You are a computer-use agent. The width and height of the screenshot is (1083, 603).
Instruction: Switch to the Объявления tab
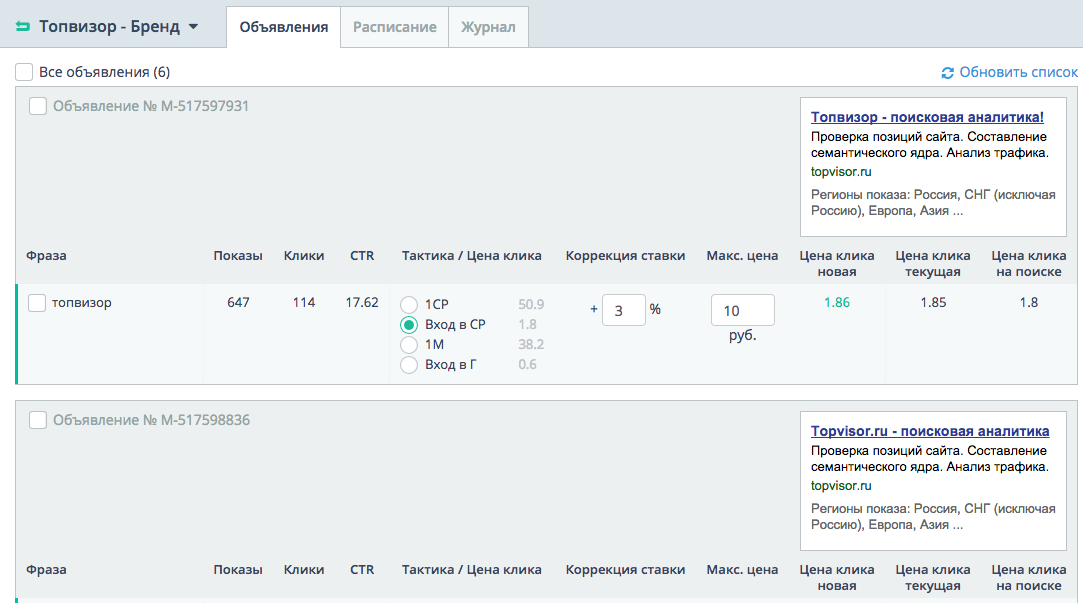click(x=284, y=27)
